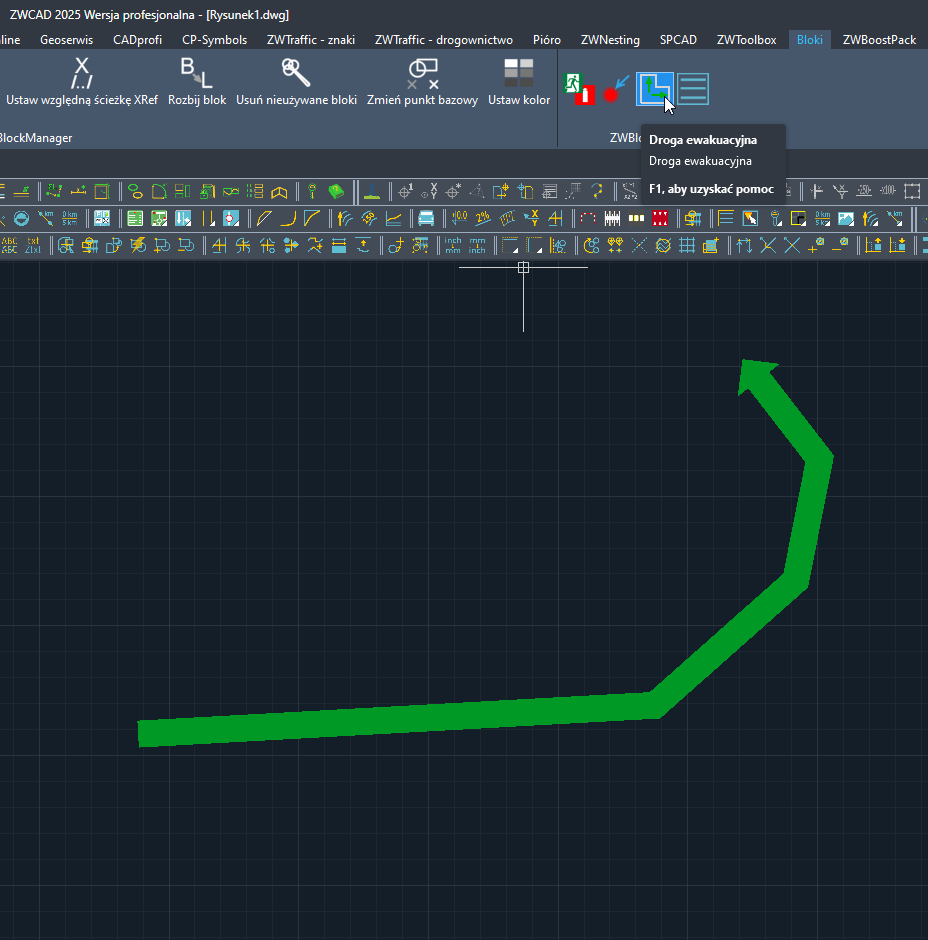Click the inch to mm conversion icon
The image size is (928, 940).
point(453,245)
